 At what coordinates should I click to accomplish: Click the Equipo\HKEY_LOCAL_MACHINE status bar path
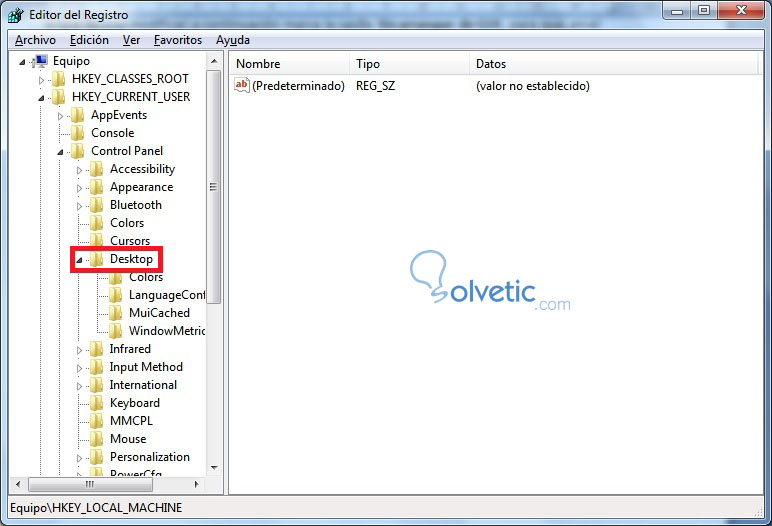pyautogui.click(x=96, y=508)
